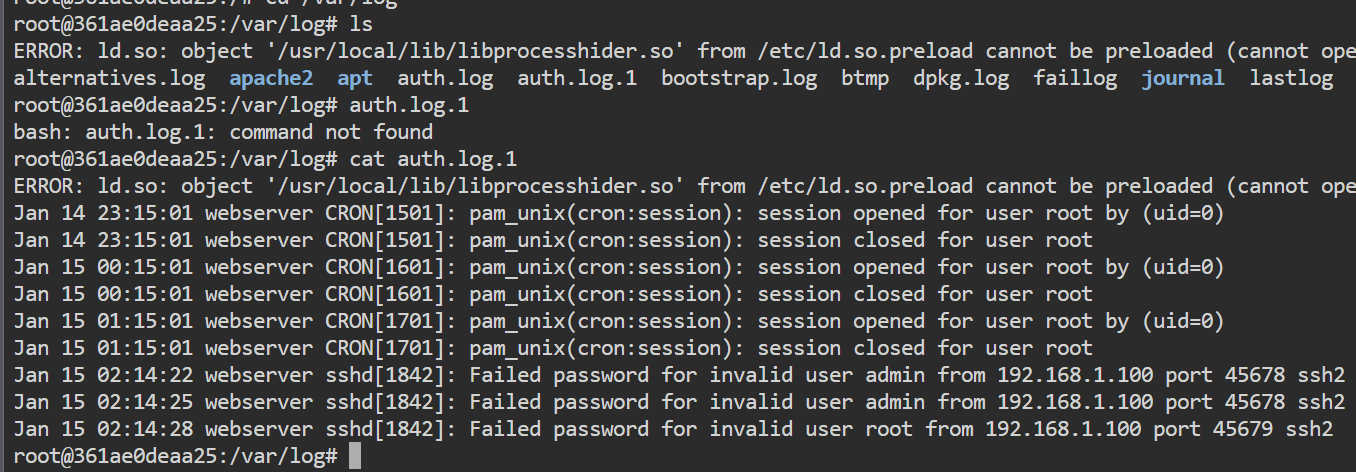Screen dimensions: 1356x472
Task: Click the blinking cursor at the last prompt
Action: point(355,457)
